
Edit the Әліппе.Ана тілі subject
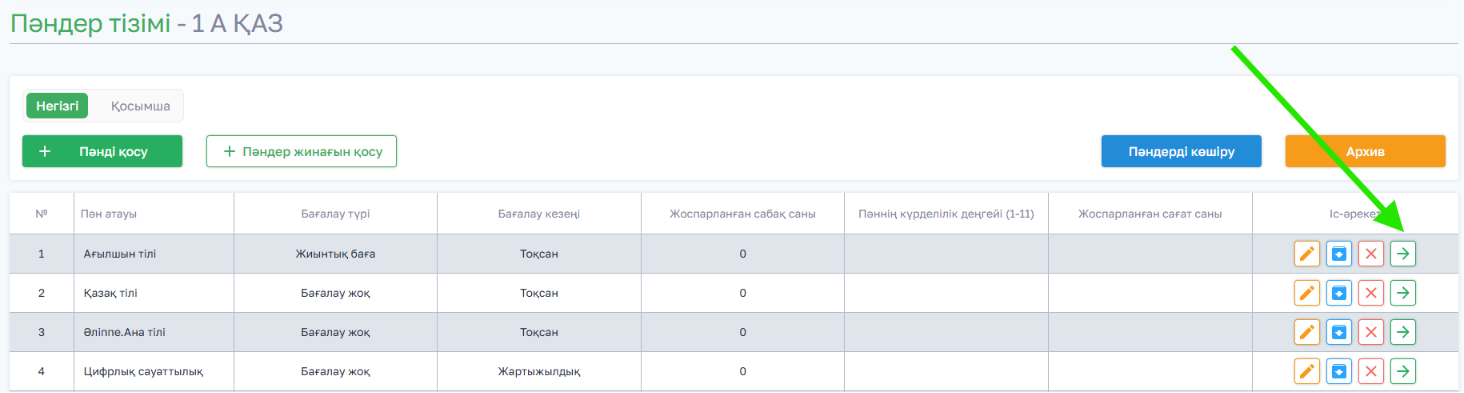click(x=1306, y=332)
